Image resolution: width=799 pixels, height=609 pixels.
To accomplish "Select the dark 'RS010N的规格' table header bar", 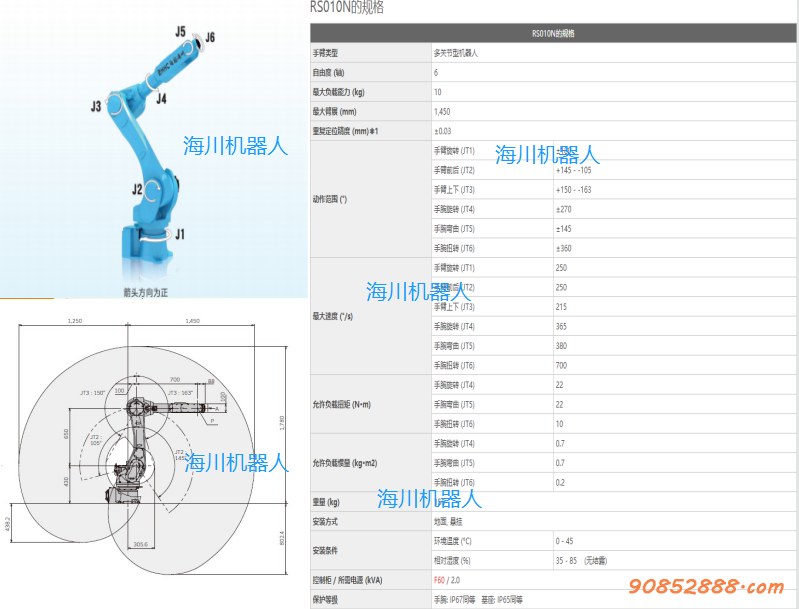I will coord(553,33).
